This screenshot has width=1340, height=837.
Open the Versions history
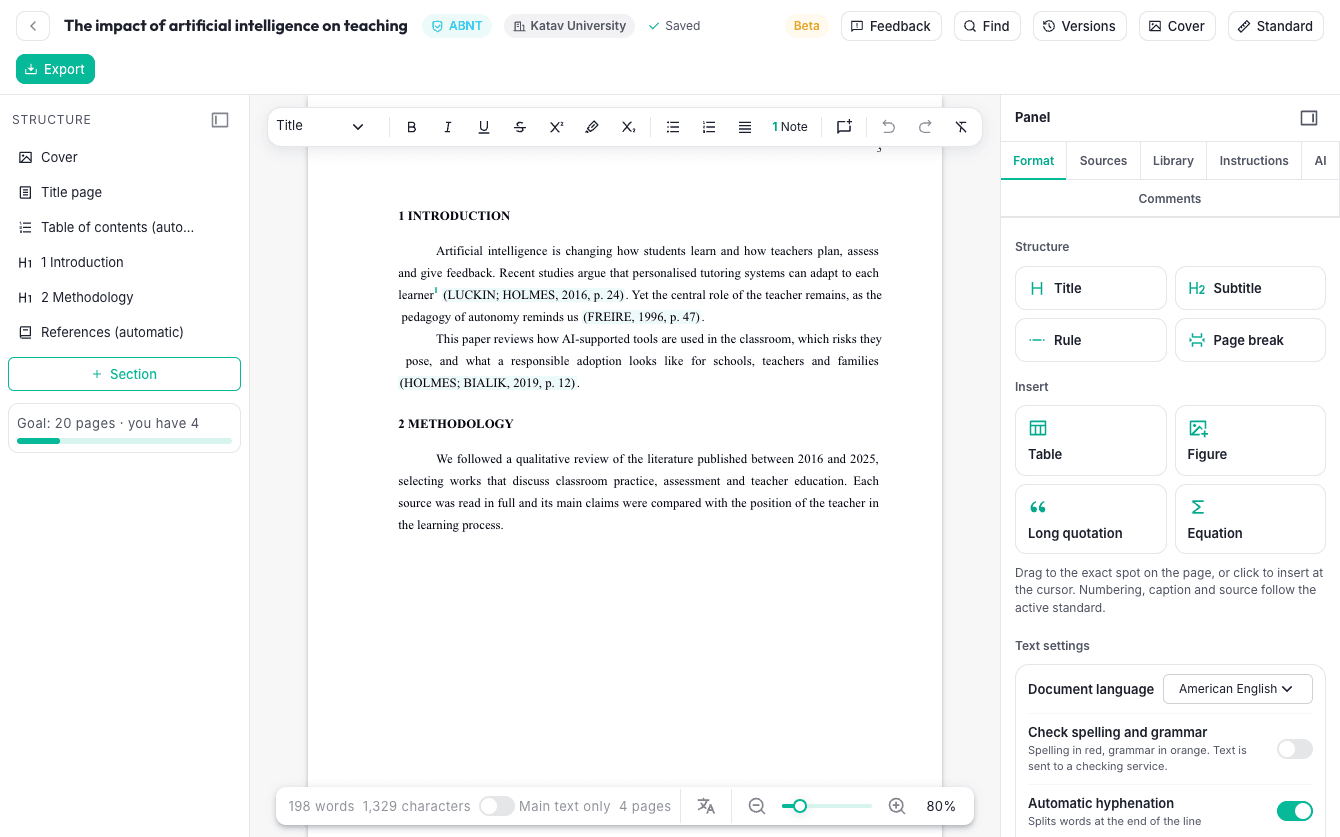pos(1079,26)
